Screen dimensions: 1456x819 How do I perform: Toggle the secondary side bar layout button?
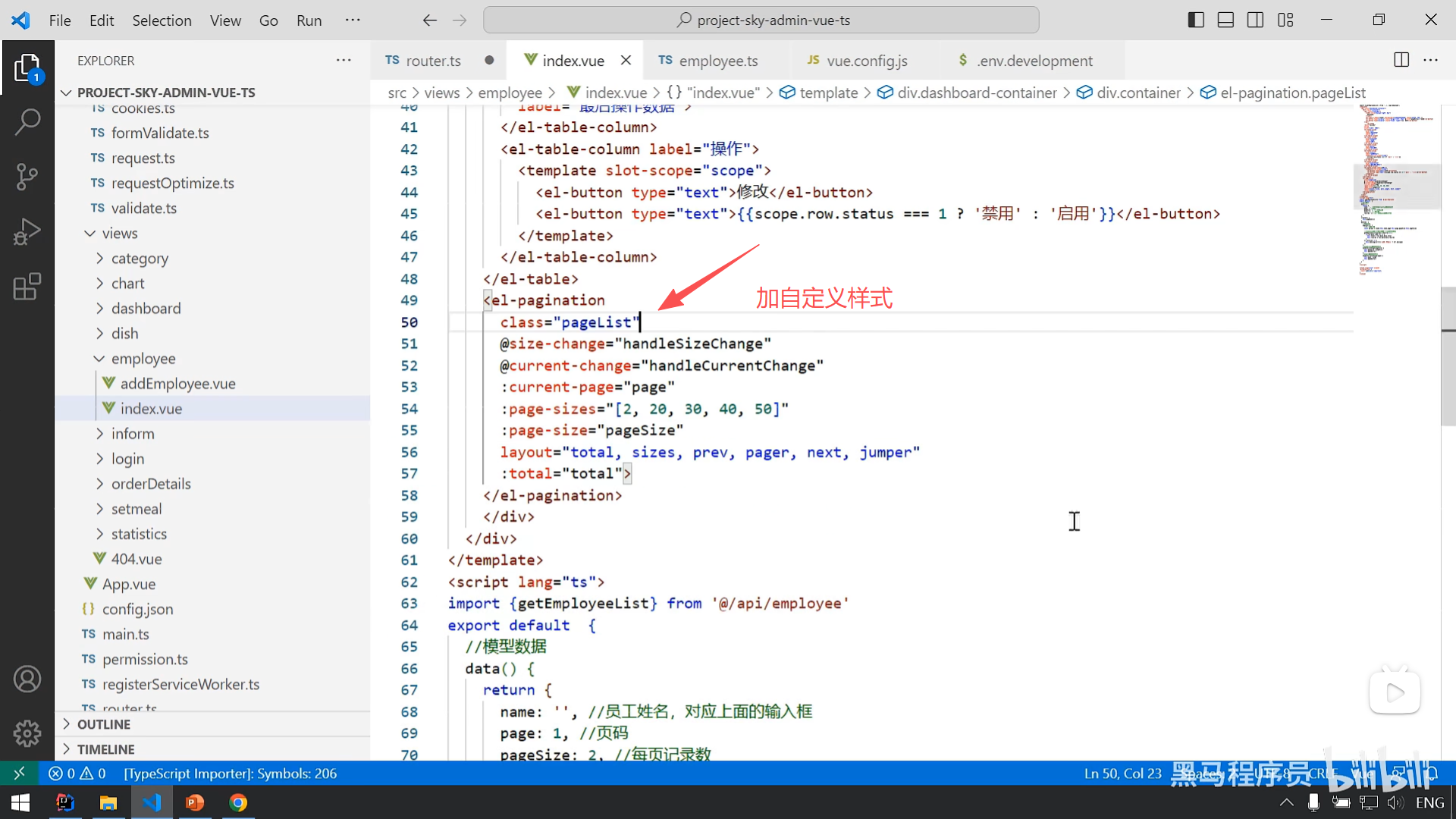1255,20
